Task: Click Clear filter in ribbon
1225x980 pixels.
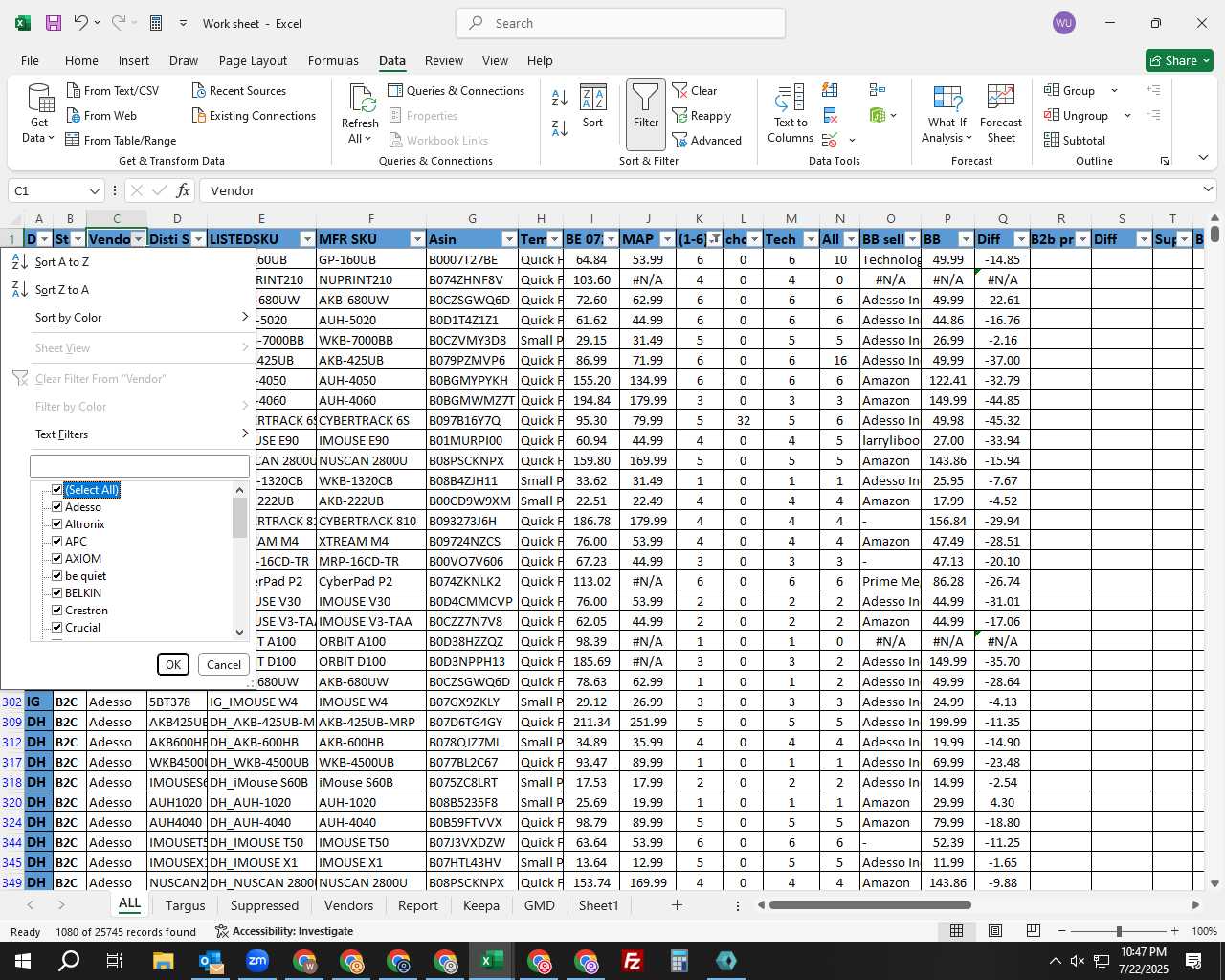Action: (695, 90)
